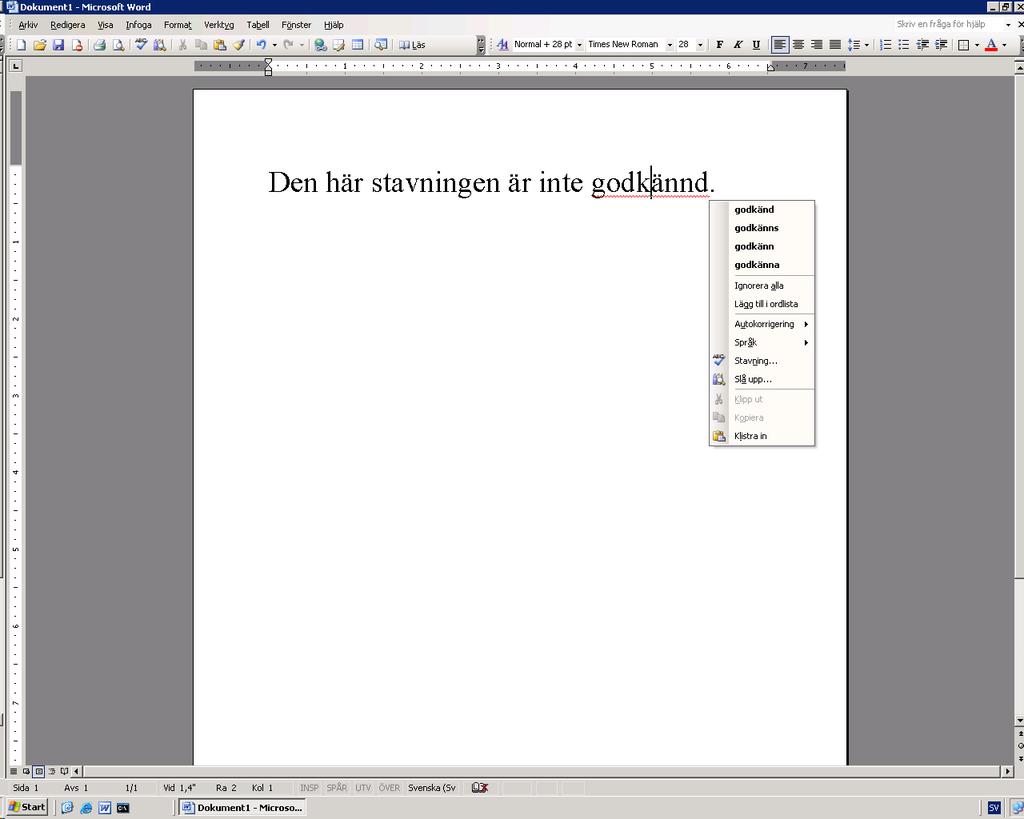Decrease the paragraph indent
The height and width of the screenshot is (819, 1024).
[x=923, y=45]
